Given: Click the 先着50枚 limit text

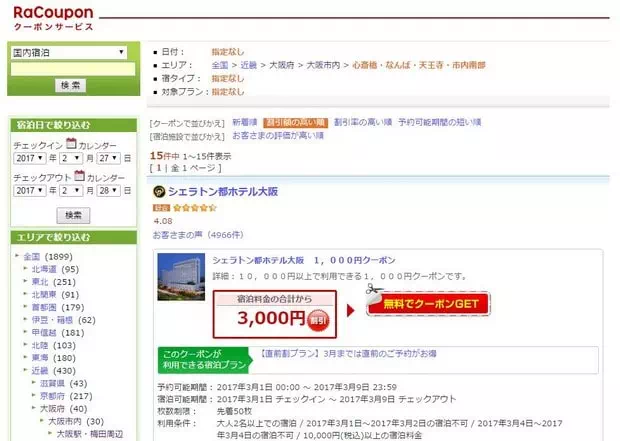Looking at the screenshot, I should click(x=234, y=411).
